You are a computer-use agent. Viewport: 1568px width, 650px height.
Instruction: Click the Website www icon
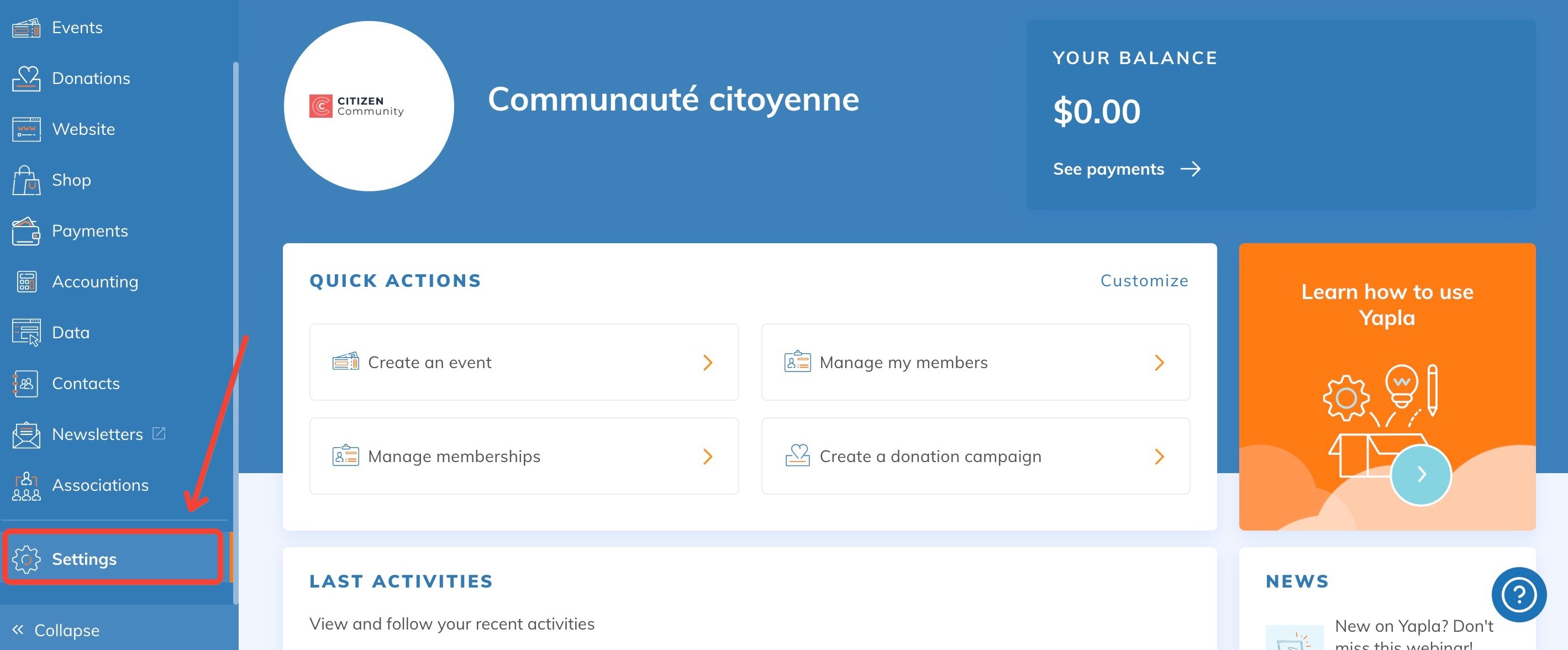click(x=26, y=129)
